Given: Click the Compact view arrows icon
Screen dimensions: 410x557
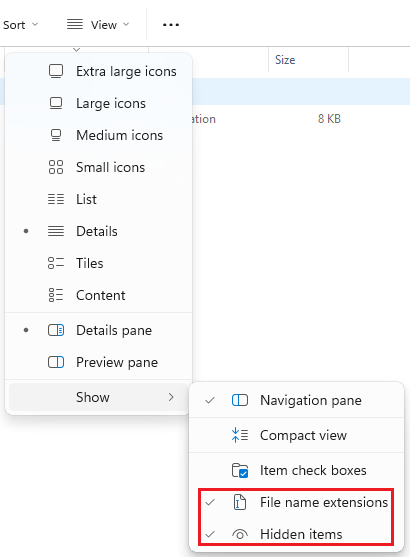Looking at the screenshot, I should click(x=240, y=435).
